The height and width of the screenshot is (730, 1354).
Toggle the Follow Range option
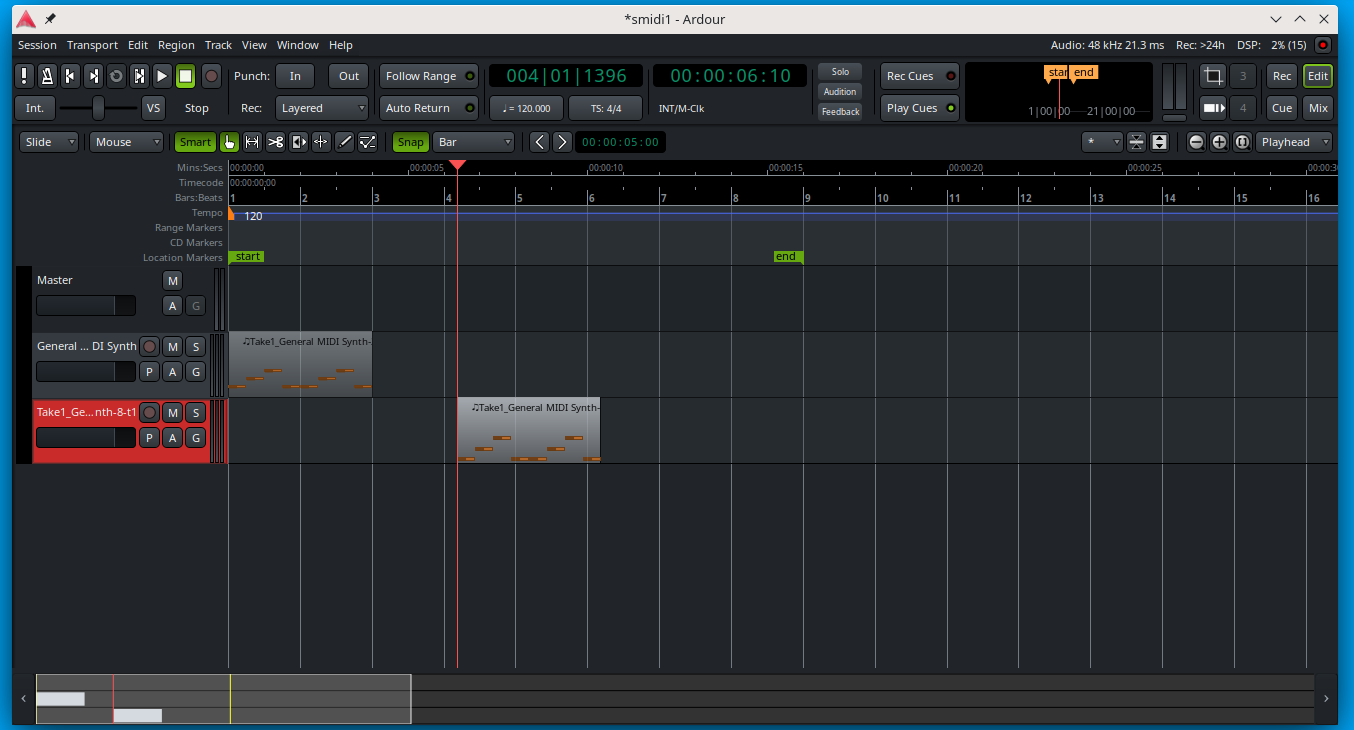pyautogui.click(x=429, y=76)
